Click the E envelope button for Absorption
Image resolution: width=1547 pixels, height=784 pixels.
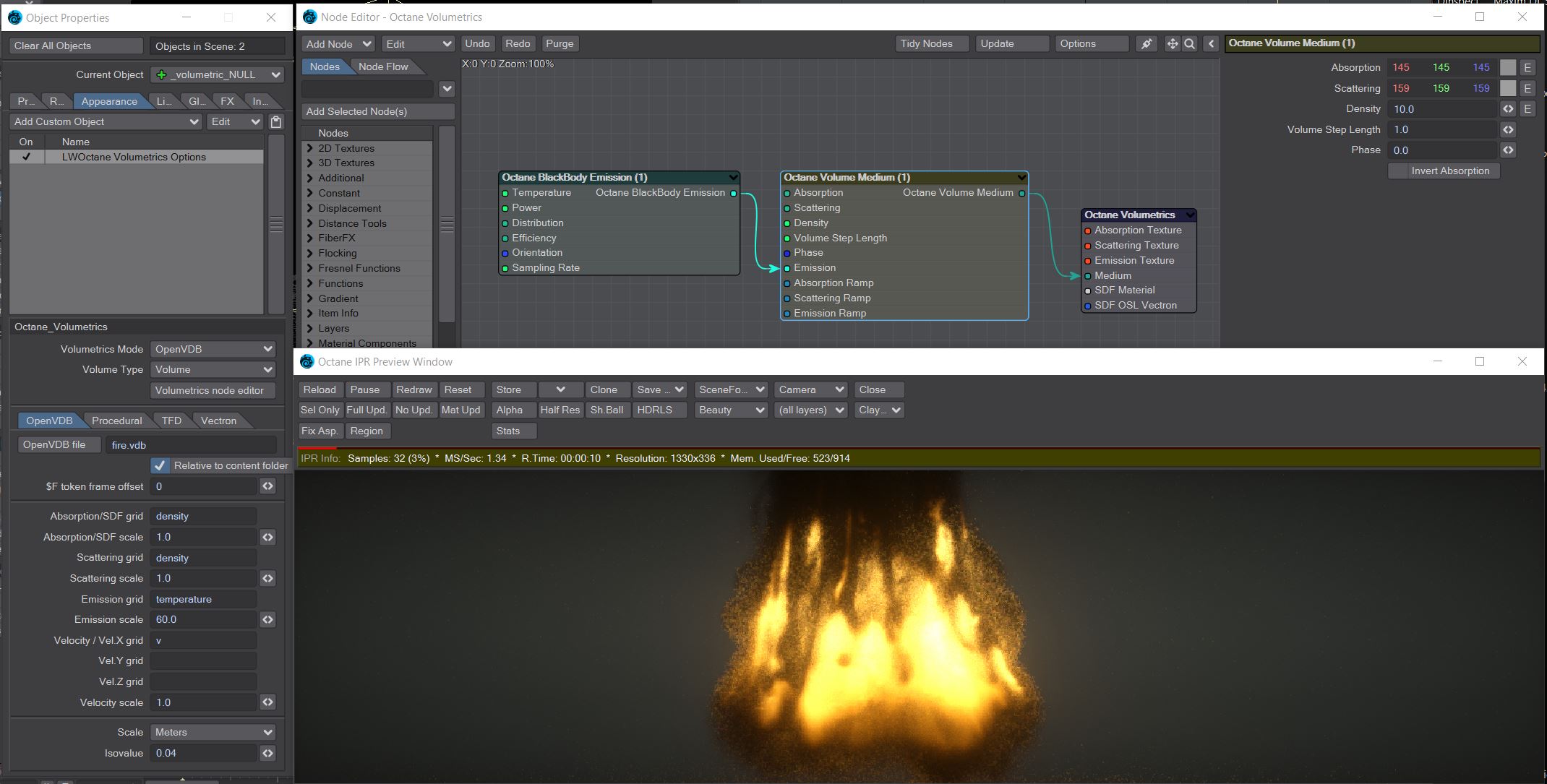coord(1527,67)
